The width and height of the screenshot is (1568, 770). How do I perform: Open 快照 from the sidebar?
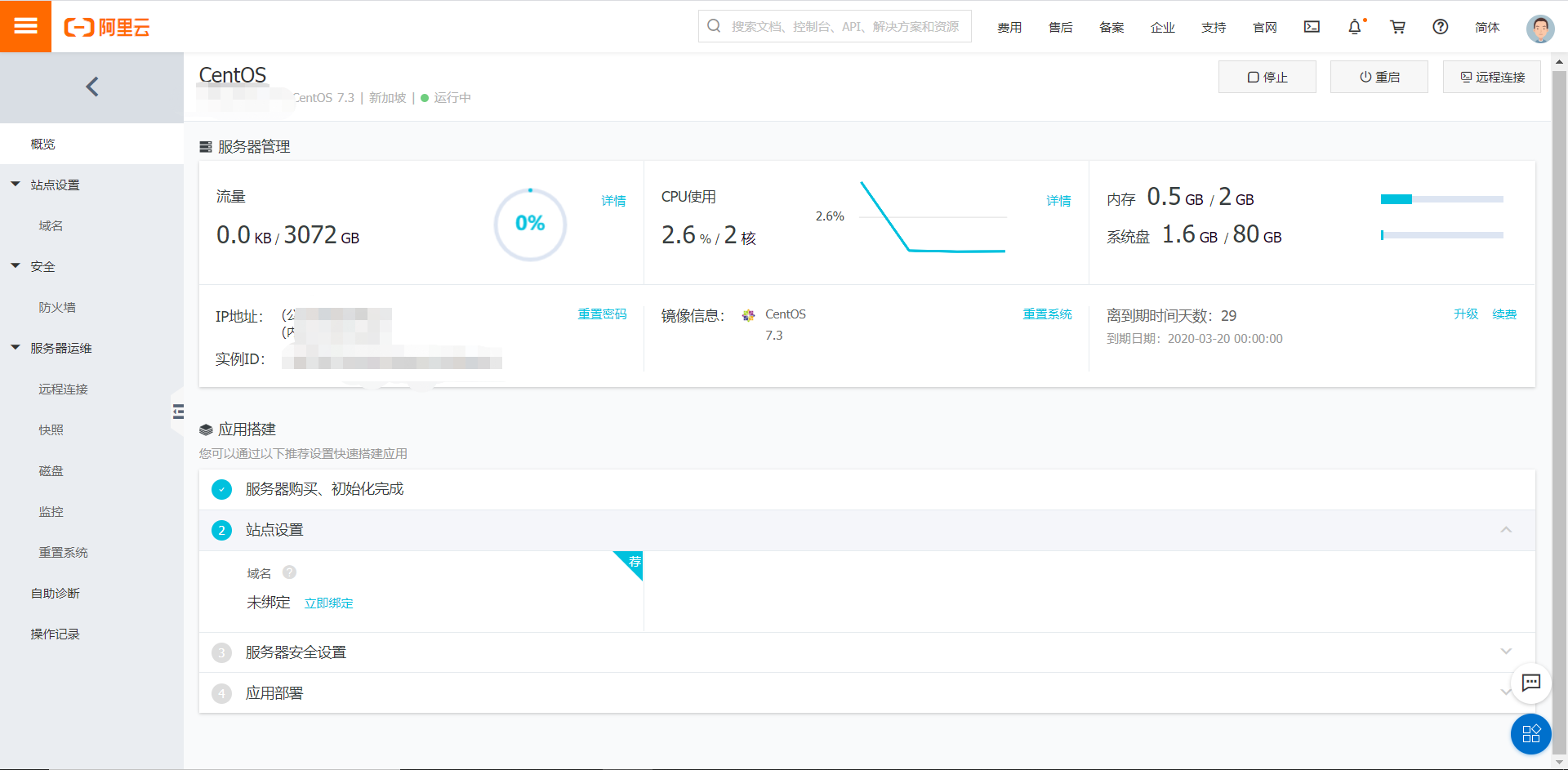click(51, 430)
